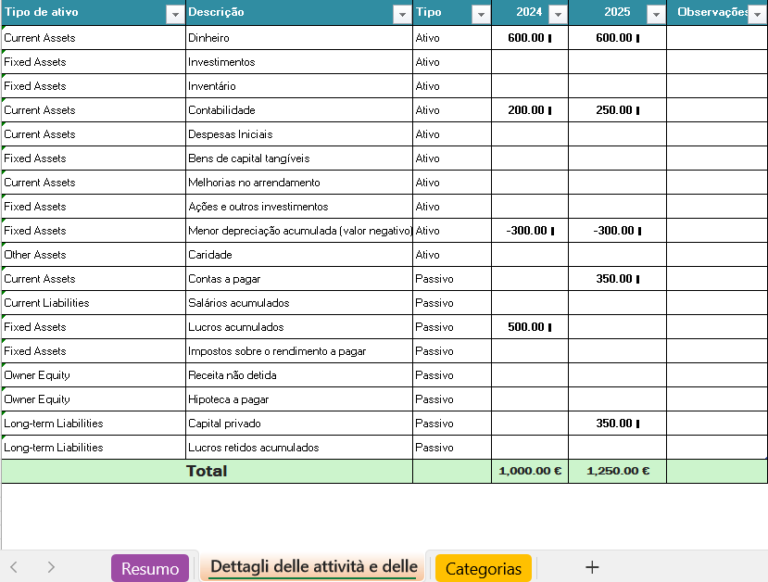This screenshot has height=582, width=768.
Task: Select the Other Assets cell
Action: [x=94, y=254]
